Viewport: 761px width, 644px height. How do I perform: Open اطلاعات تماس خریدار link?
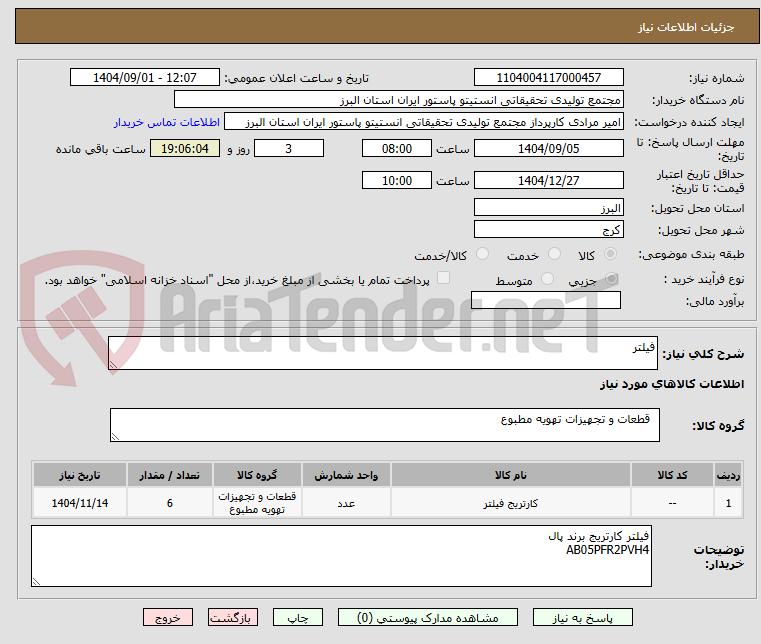point(167,122)
